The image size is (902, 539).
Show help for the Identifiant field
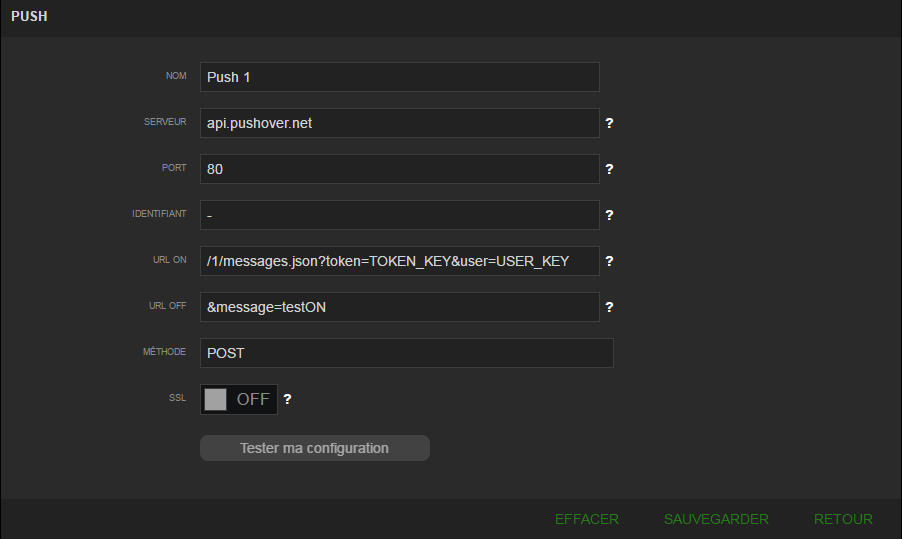pos(609,215)
